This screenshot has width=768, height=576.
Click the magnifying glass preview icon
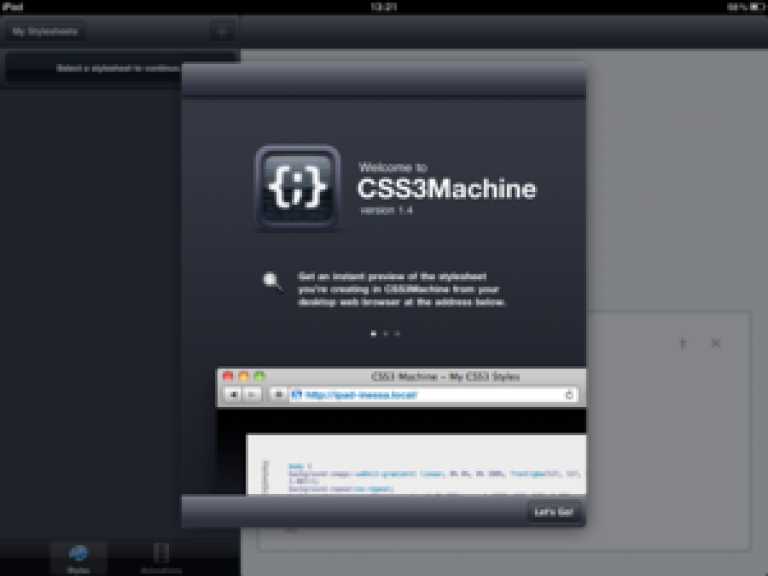point(272,283)
